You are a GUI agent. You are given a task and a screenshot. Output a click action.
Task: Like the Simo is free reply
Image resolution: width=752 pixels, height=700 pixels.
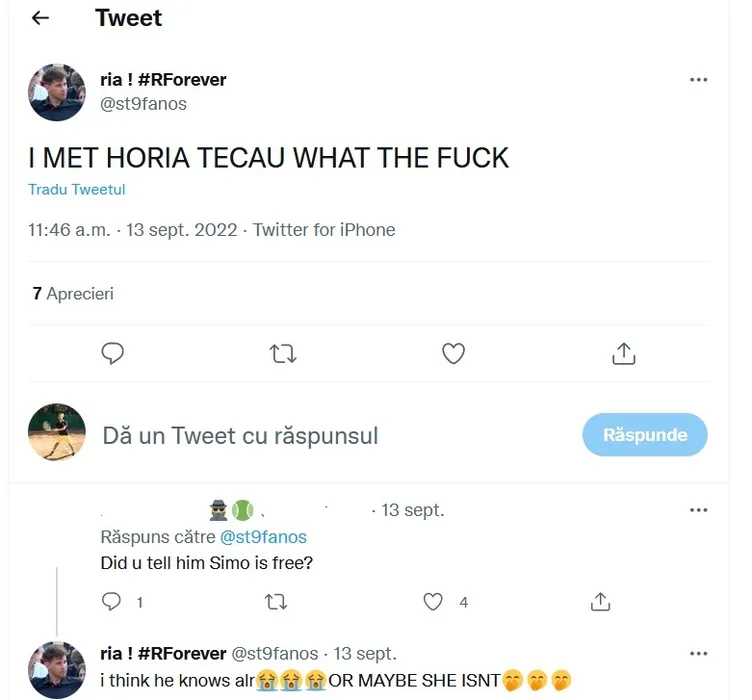(x=433, y=601)
